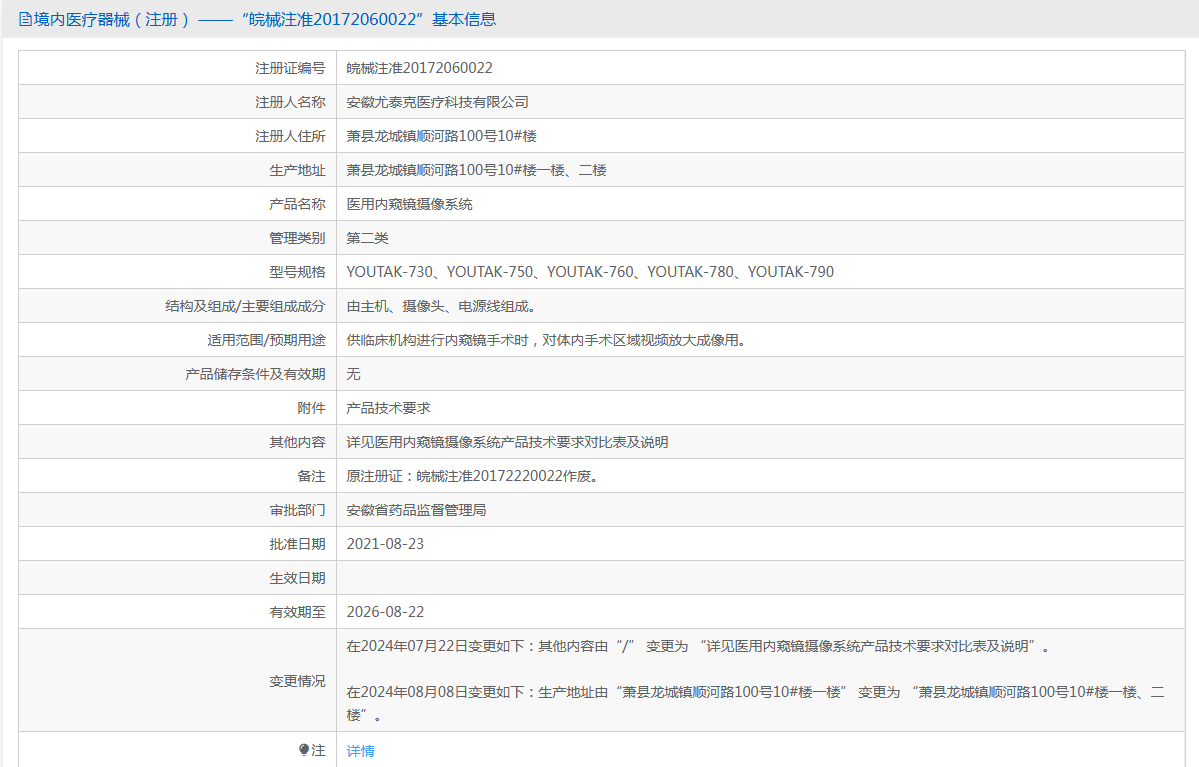Click intended use text 供临床机构进行内窥镜手术时
This screenshot has width=1199, height=767.
[546, 340]
